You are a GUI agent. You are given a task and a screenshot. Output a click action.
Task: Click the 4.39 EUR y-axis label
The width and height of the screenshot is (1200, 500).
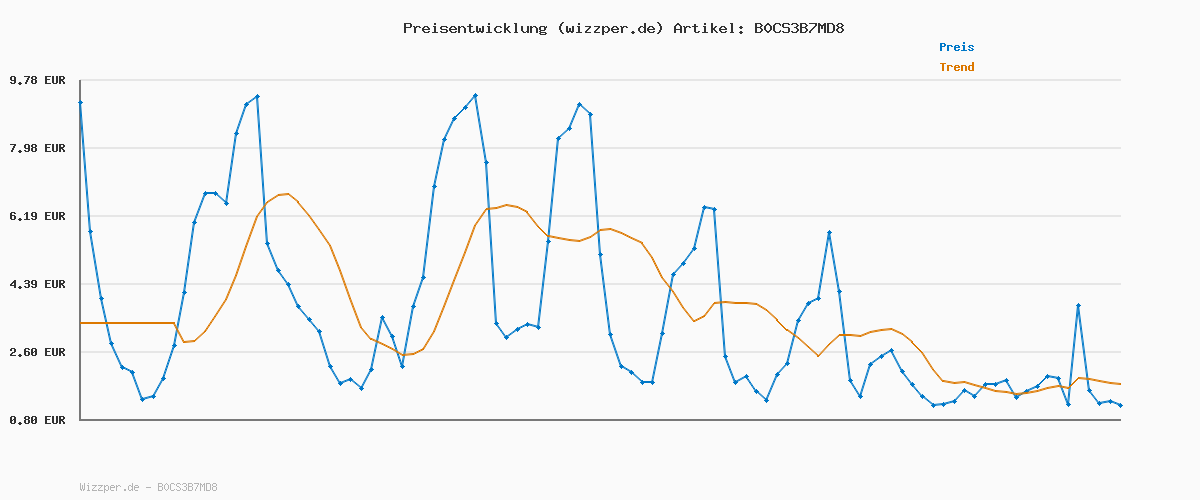[x=38, y=284]
